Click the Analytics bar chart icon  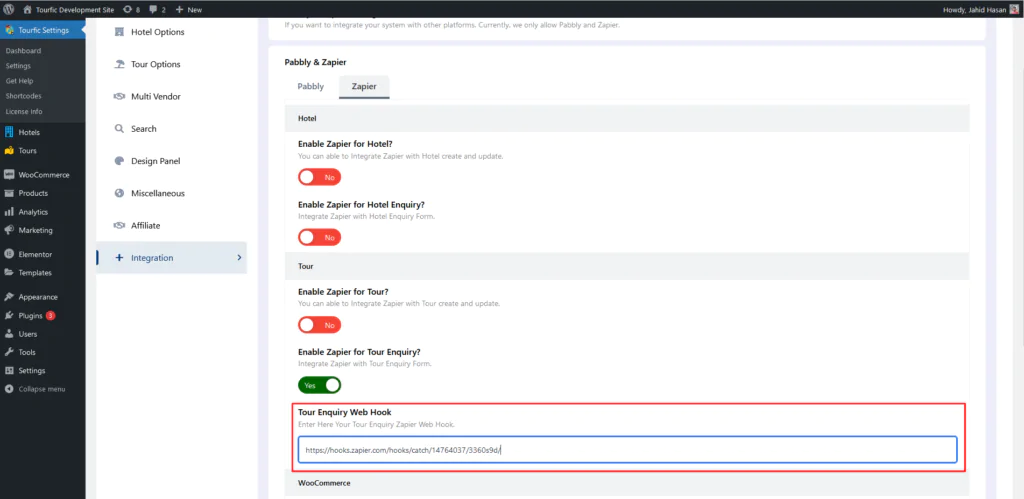[x=8, y=212]
